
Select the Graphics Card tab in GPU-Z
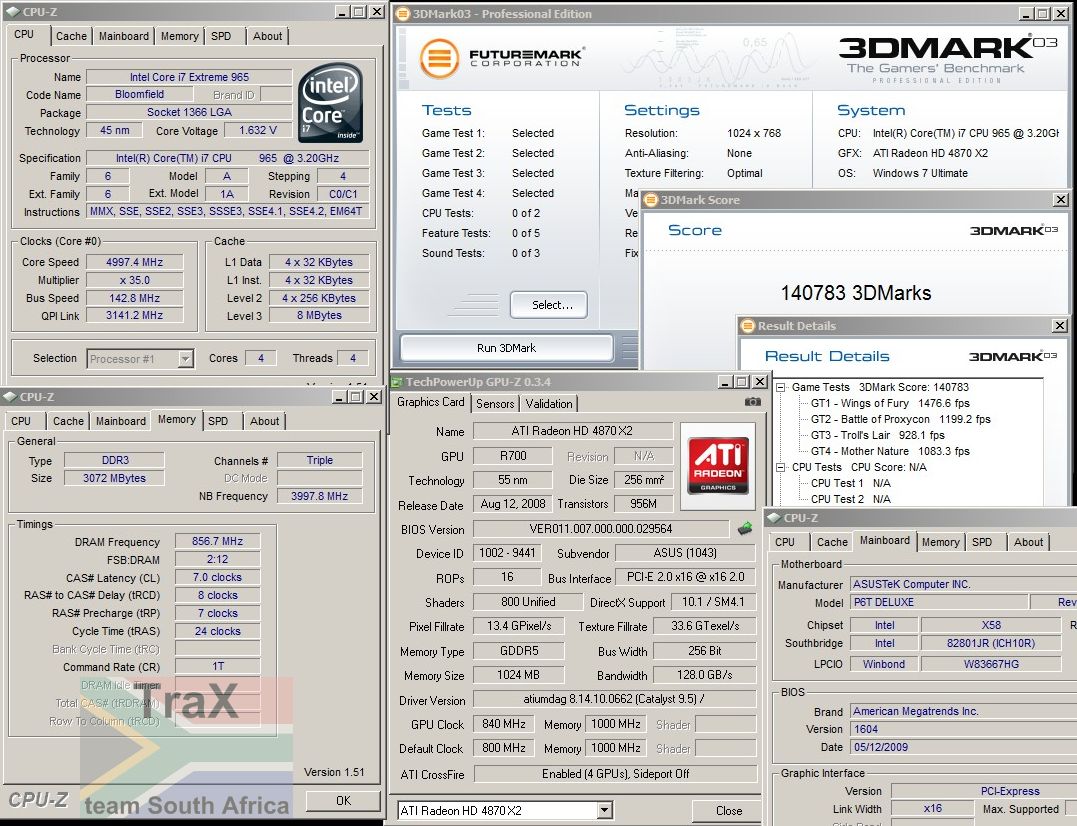(431, 402)
